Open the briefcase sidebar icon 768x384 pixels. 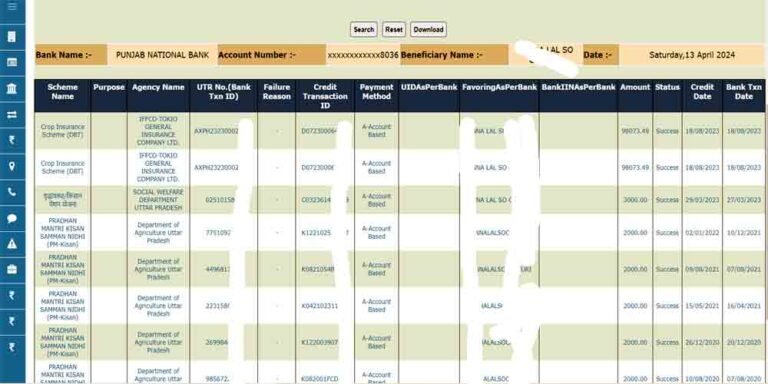point(12,269)
